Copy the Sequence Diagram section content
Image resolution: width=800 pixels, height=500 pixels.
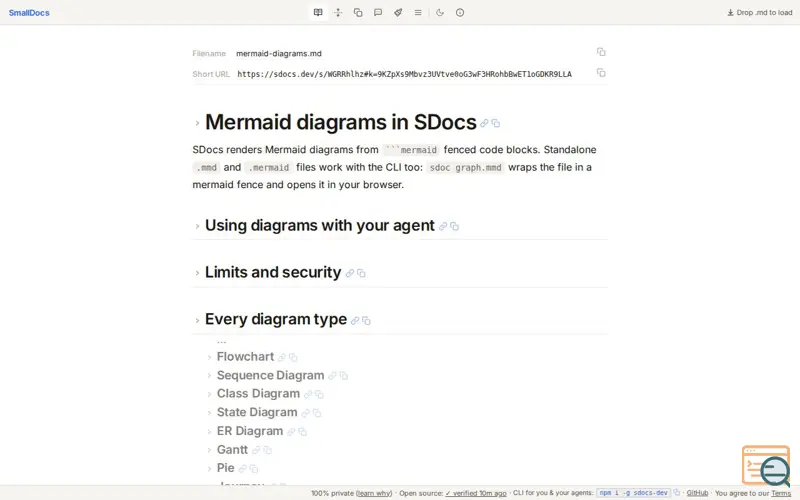tap(343, 376)
